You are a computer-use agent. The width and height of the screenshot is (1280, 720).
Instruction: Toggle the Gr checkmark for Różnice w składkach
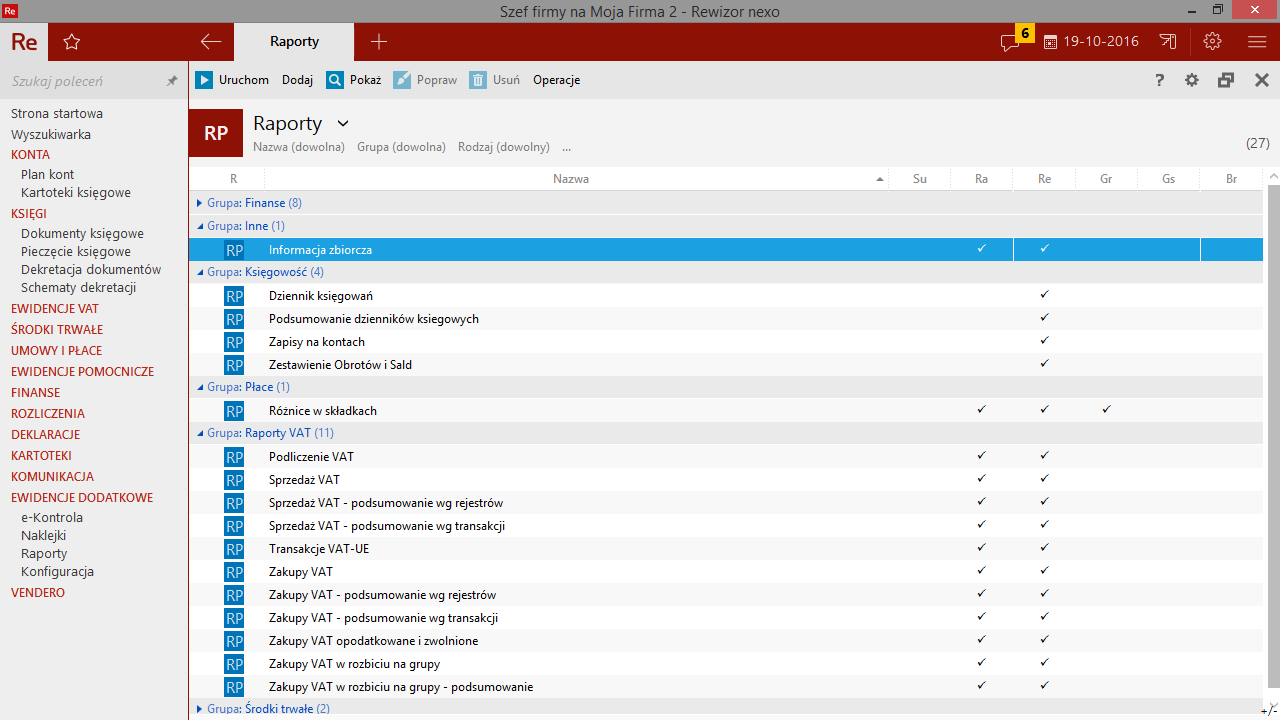(x=1106, y=410)
